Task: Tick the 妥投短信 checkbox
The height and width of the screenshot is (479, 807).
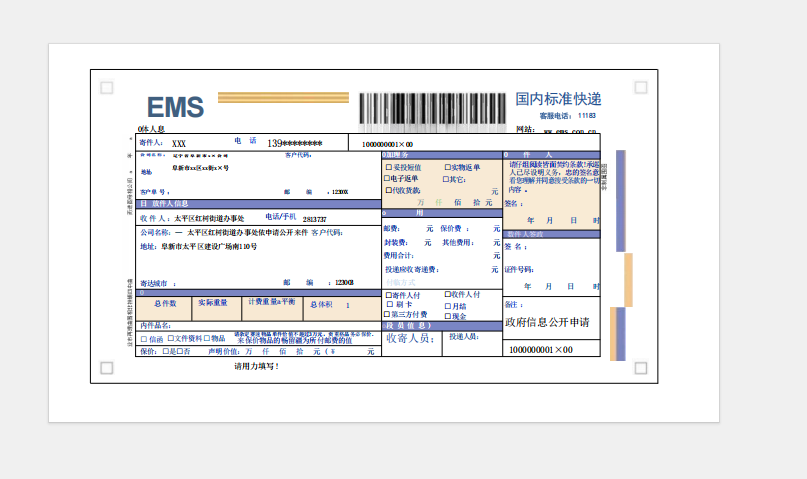Action: 389,167
